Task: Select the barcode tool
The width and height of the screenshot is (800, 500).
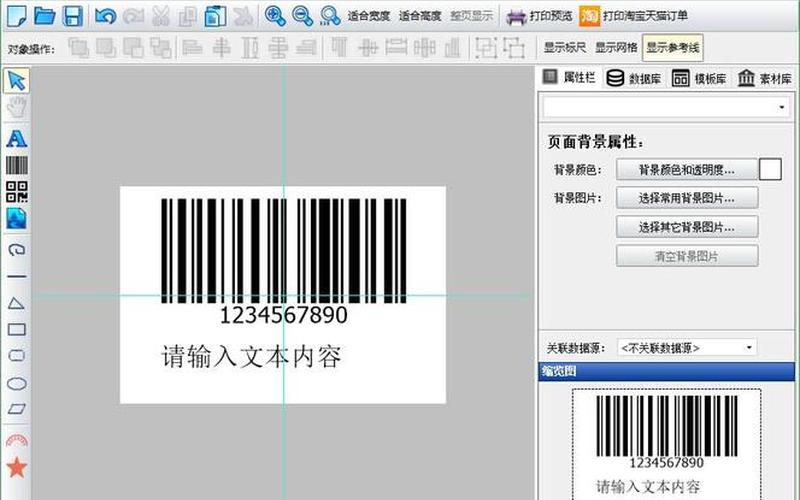Action: (x=16, y=165)
